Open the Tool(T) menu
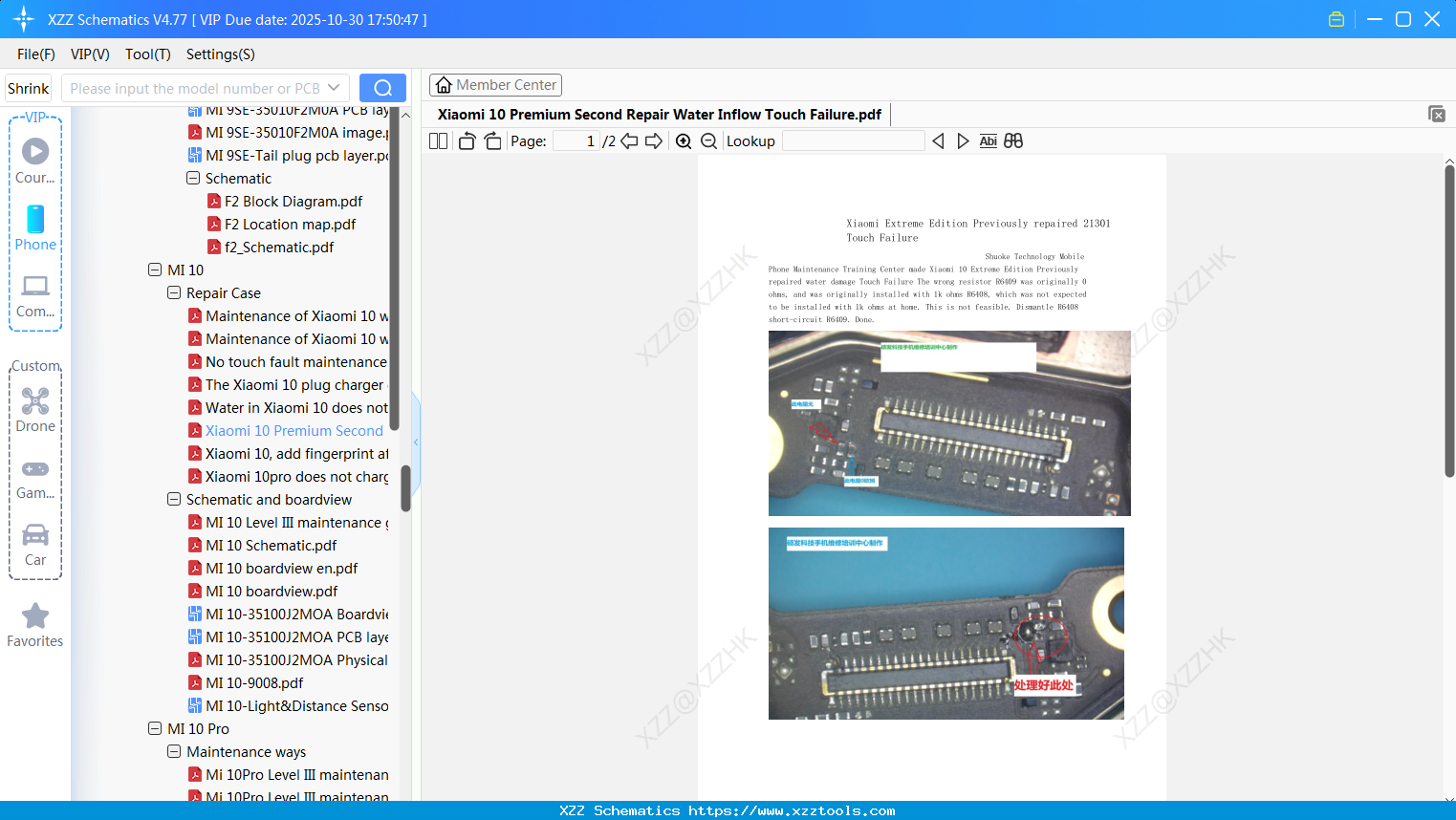1456x820 pixels. [148, 54]
